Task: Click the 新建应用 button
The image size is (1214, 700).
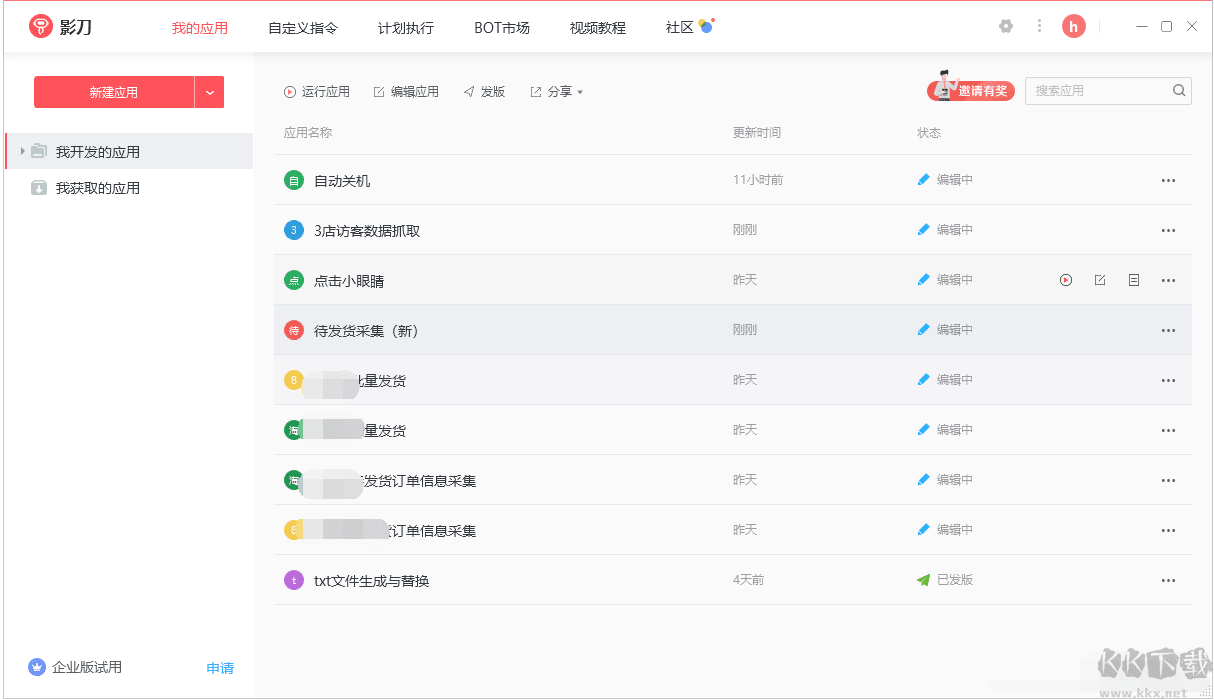Action: pyautogui.click(x=114, y=91)
